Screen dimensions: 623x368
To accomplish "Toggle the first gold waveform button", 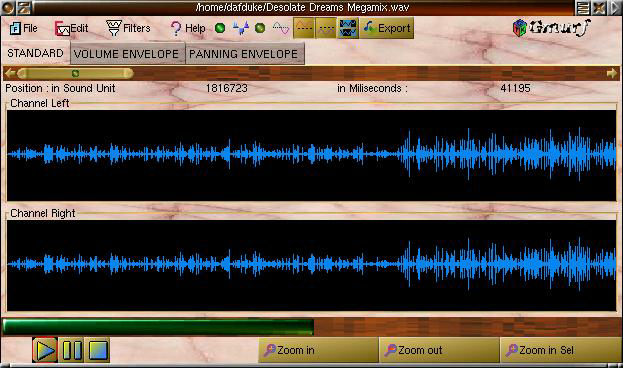I will (304, 28).
